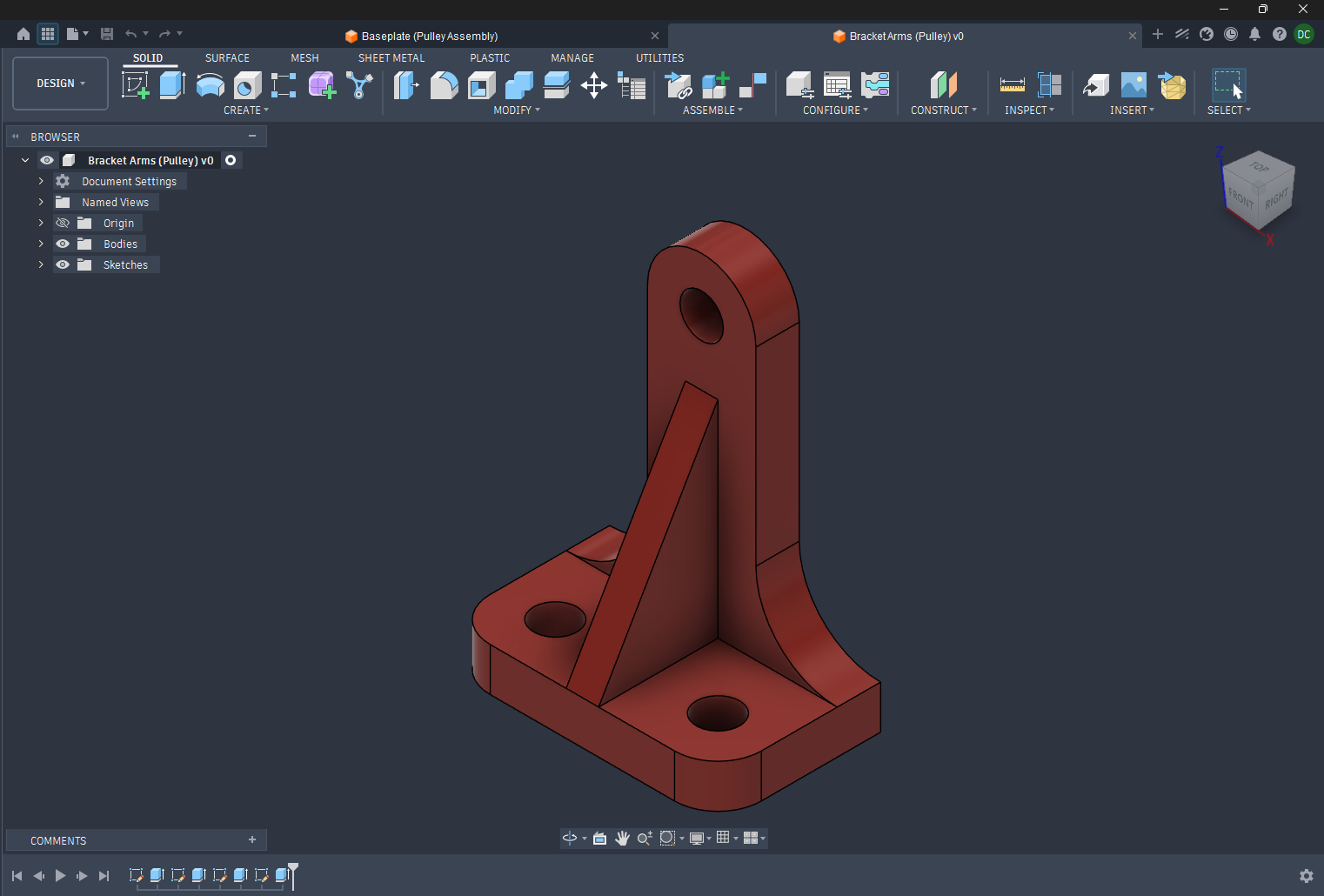Select the Create Sketch tool
Image resolution: width=1324 pixels, height=896 pixels.
tap(135, 85)
